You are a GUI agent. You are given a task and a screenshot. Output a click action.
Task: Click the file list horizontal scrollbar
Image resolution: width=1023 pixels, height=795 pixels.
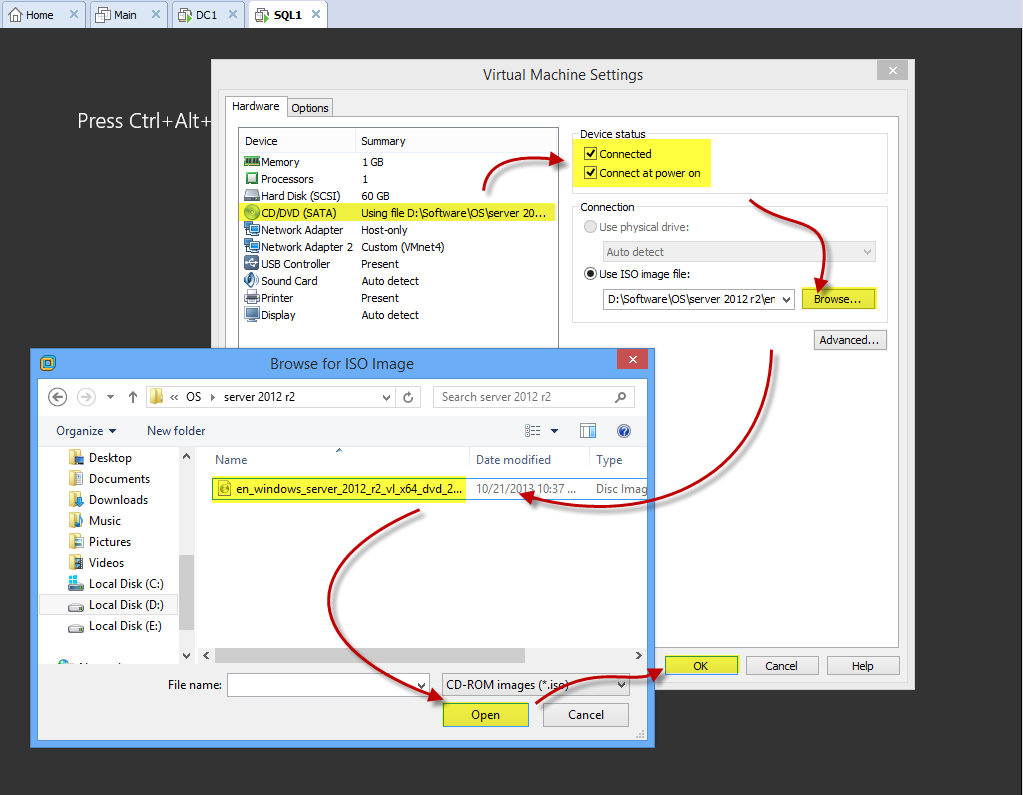(370, 655)
